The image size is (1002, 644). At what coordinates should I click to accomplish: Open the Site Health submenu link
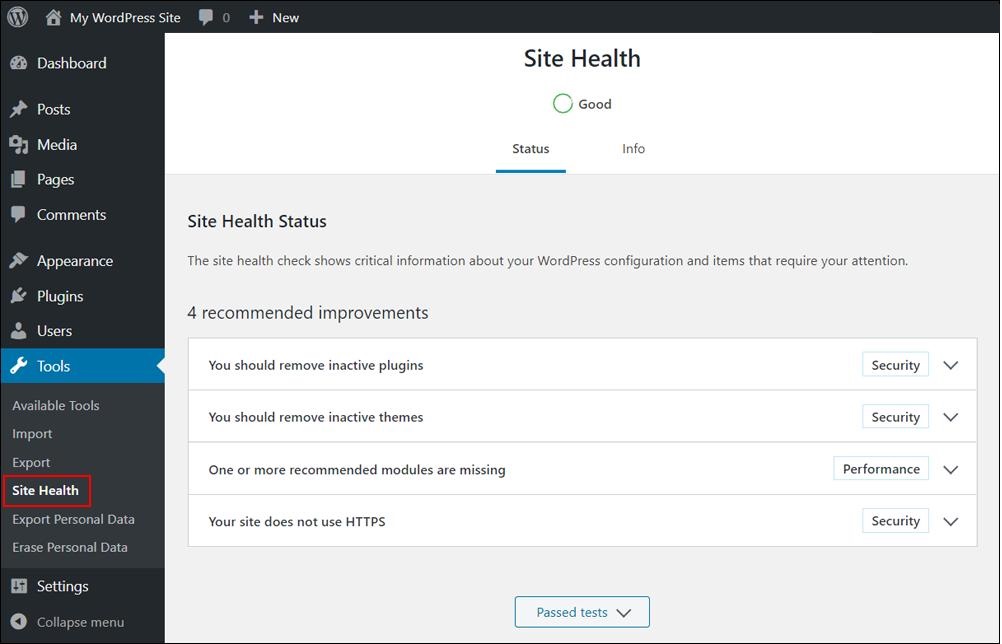pos(45,491)
